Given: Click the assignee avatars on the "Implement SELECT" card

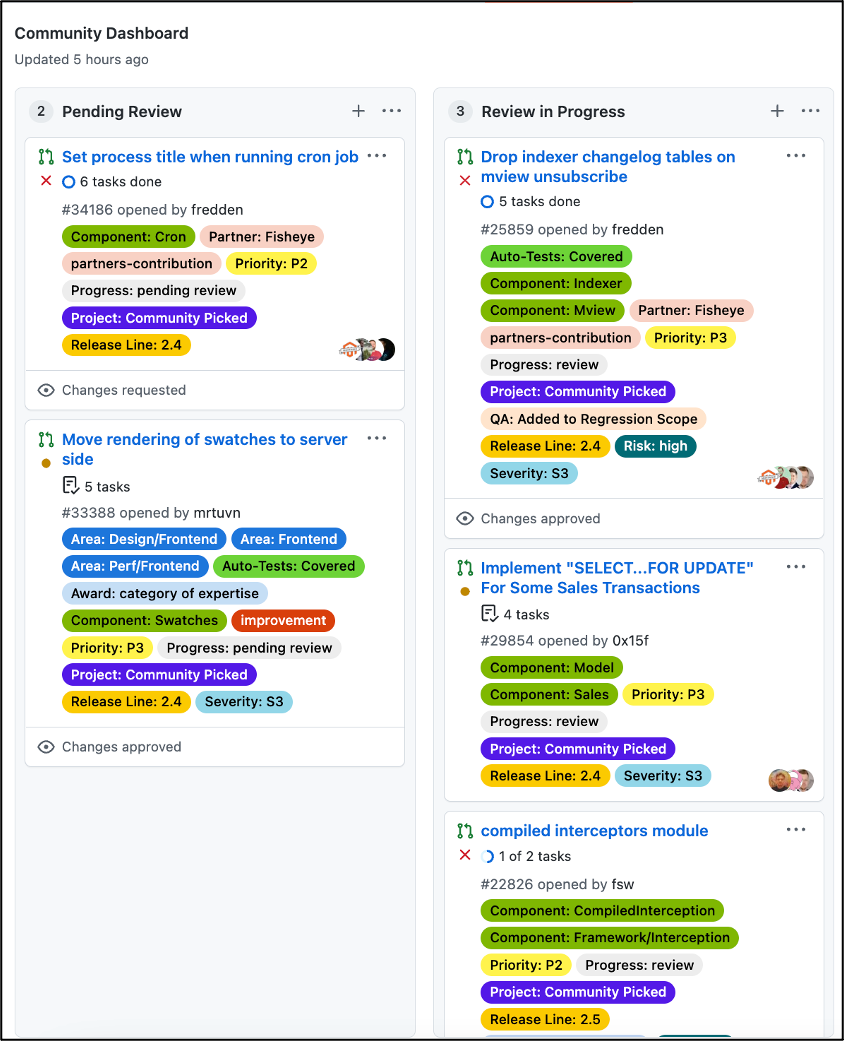Looking at the screenshot, I should point(791,780).
